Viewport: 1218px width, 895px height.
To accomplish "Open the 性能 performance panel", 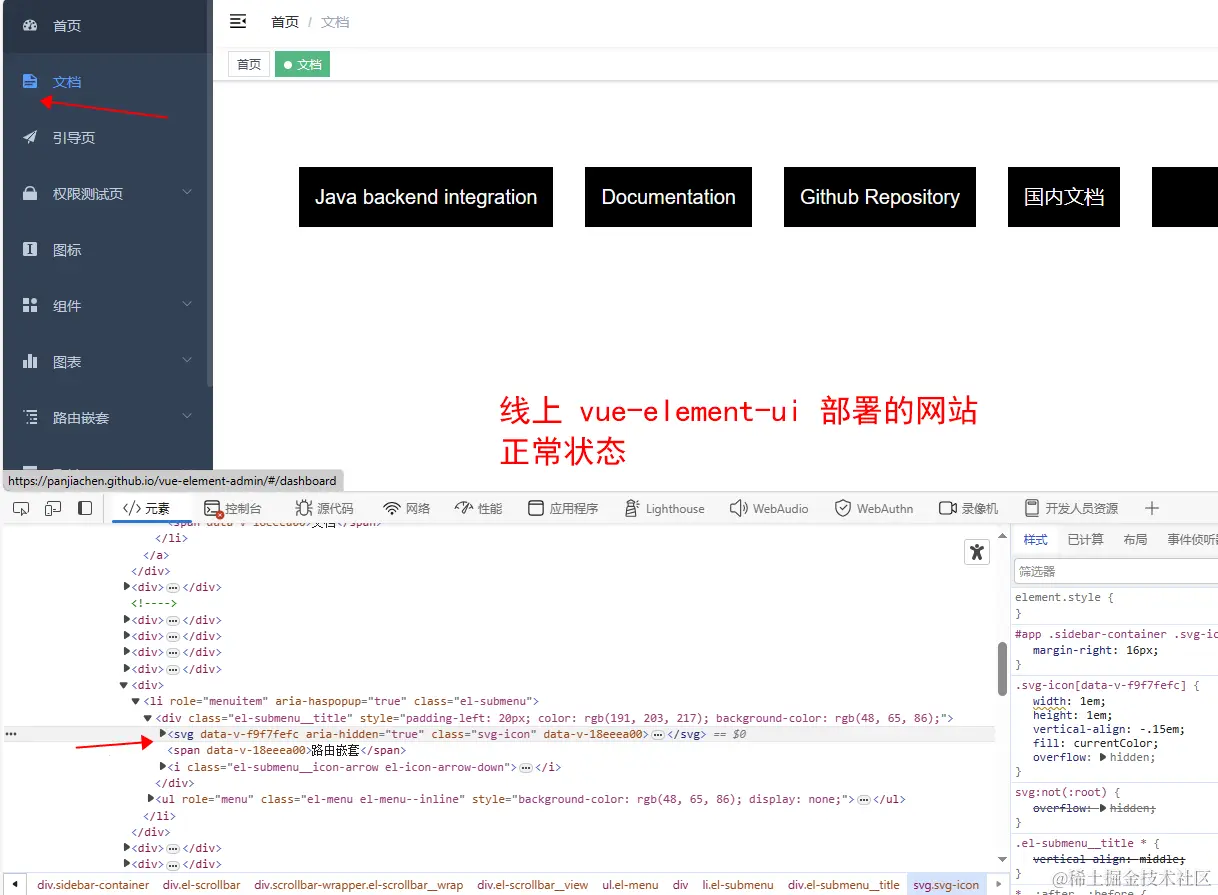I will pos(478,509).
